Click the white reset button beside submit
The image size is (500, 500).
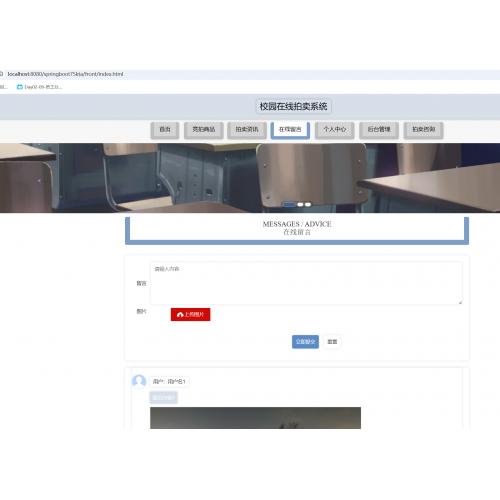[332, 342]
